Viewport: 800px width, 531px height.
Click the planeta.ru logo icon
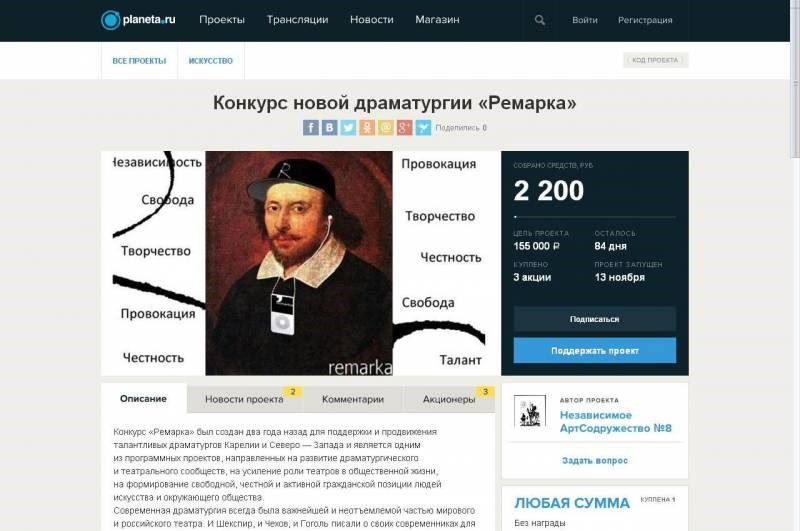[x=110, y=20]
